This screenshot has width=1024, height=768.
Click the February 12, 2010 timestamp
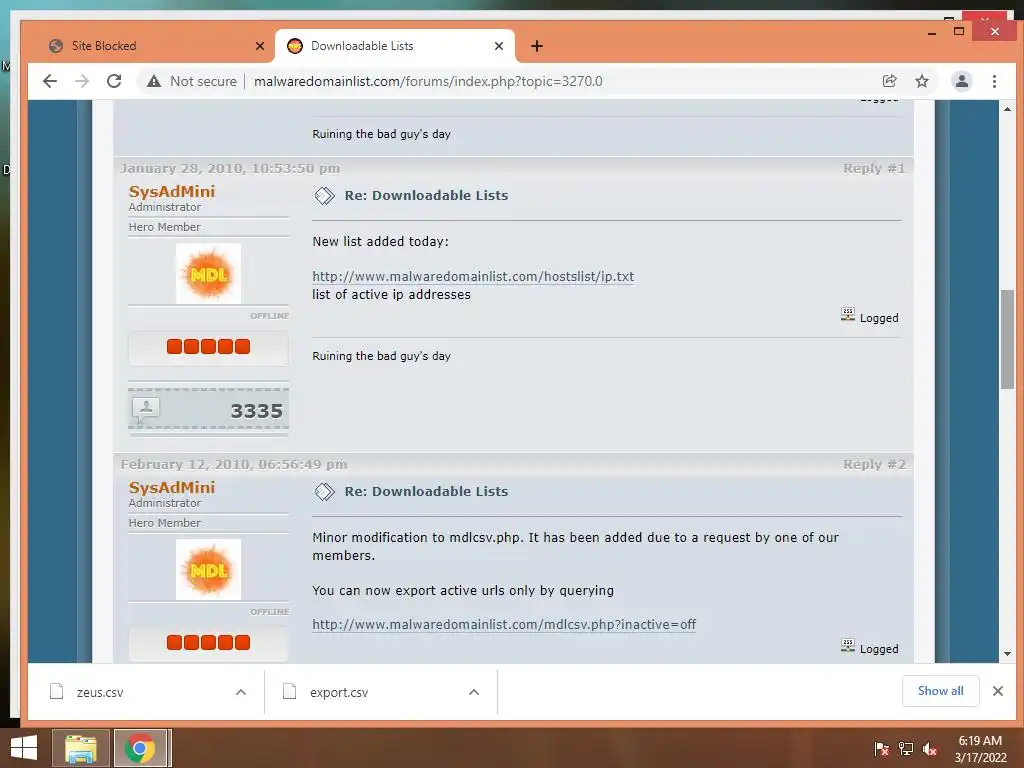click(x=234, y=464)
